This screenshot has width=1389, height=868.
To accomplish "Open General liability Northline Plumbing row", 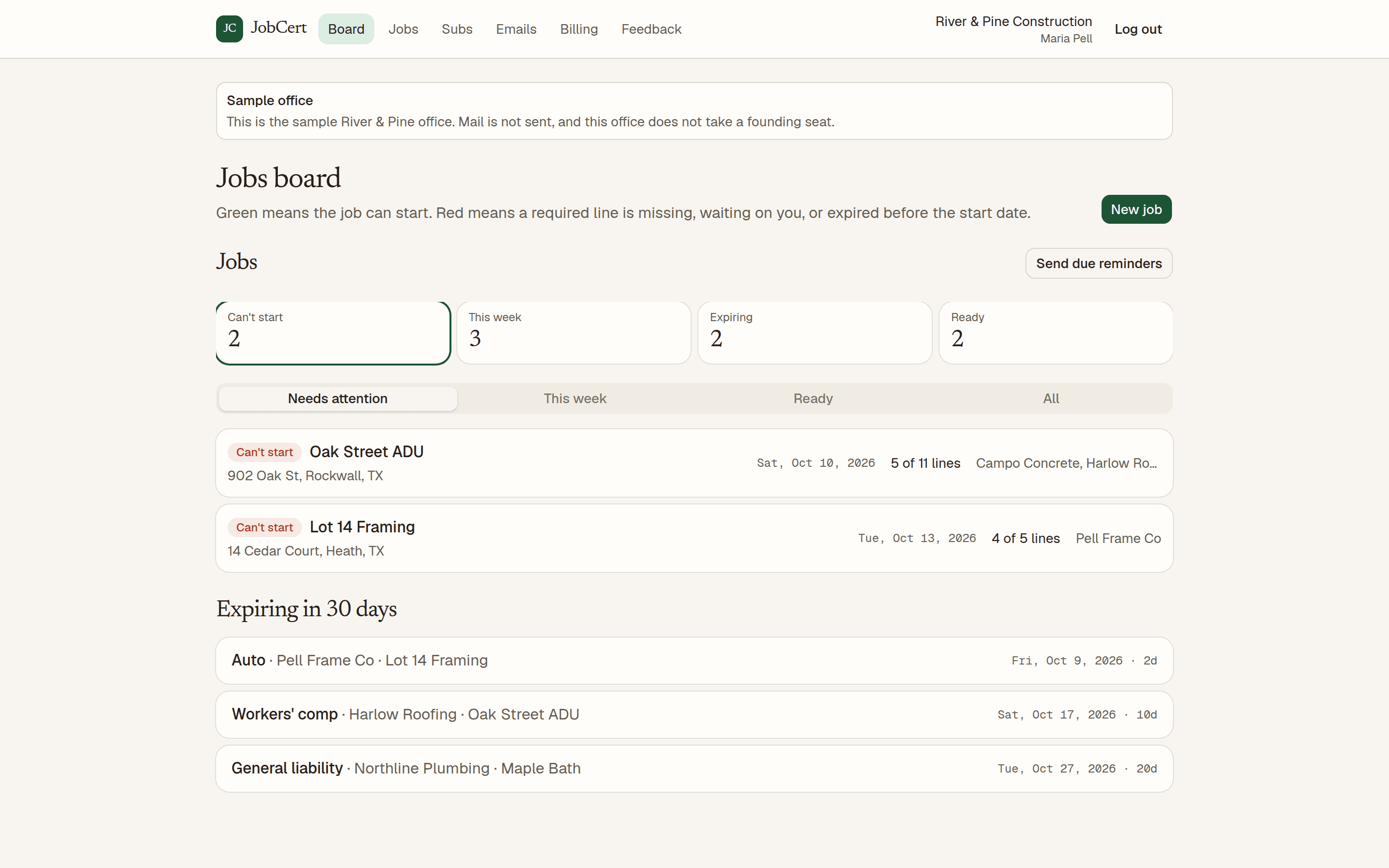I will (694, 768).
